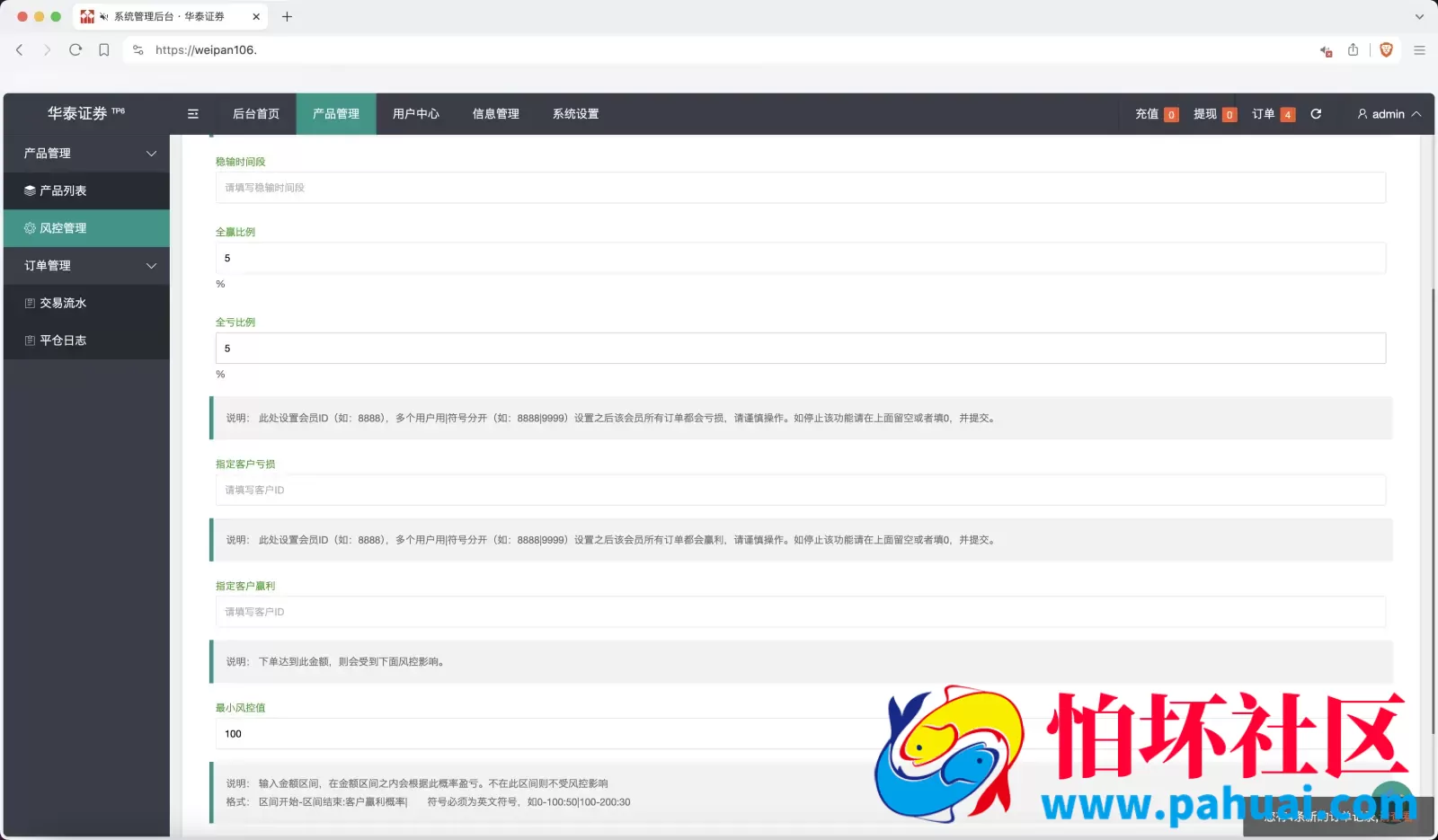Click the 订单 badge showing 4
Screen dimensions: 1438x840
pyautogui.click(x=1288, y=115)
